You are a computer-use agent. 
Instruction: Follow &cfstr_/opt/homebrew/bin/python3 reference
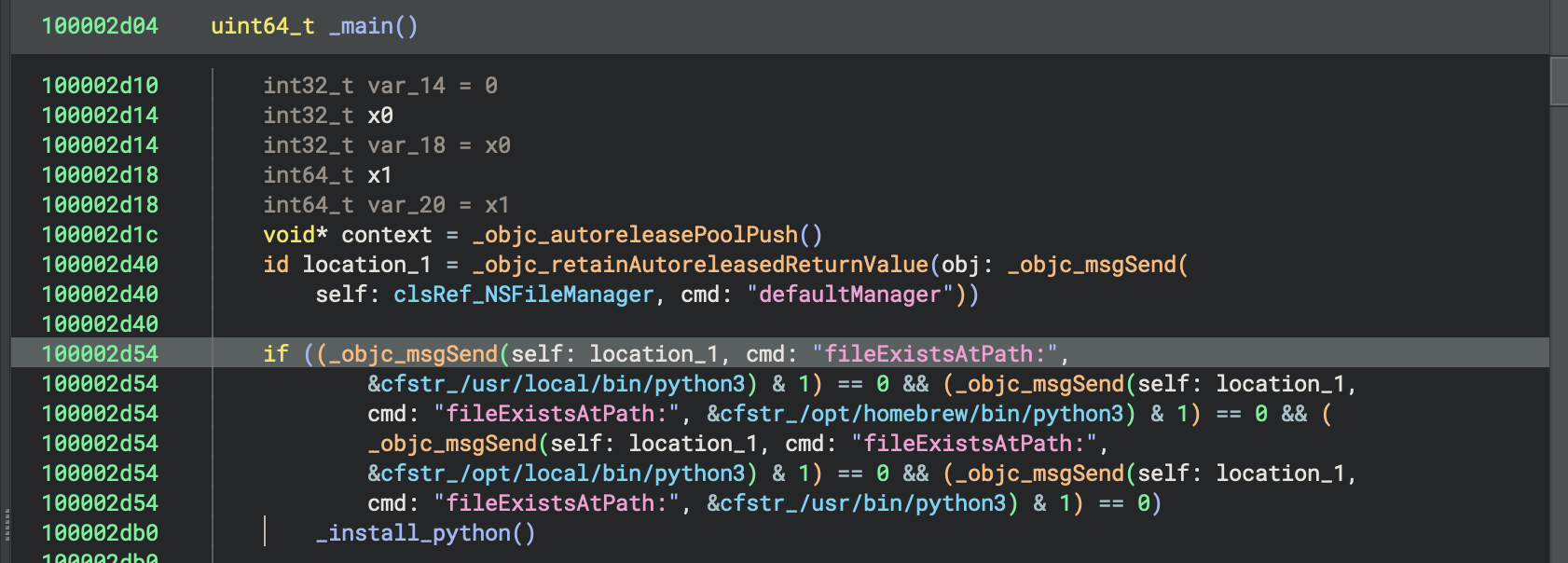(x=915, y=414)
